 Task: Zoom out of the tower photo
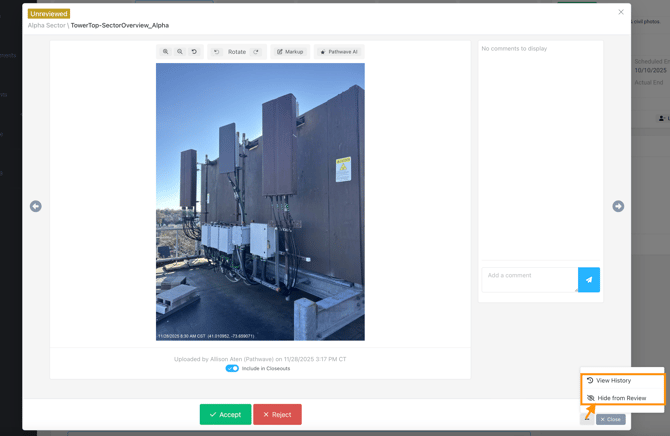(x=180, y=52)
